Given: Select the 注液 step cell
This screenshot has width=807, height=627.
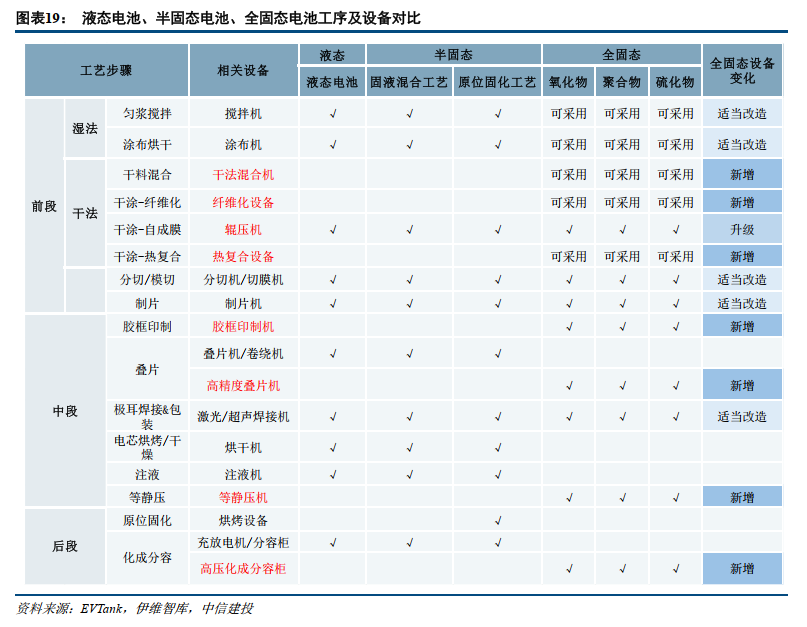Looking at the screenshot, I should point(147,474).
